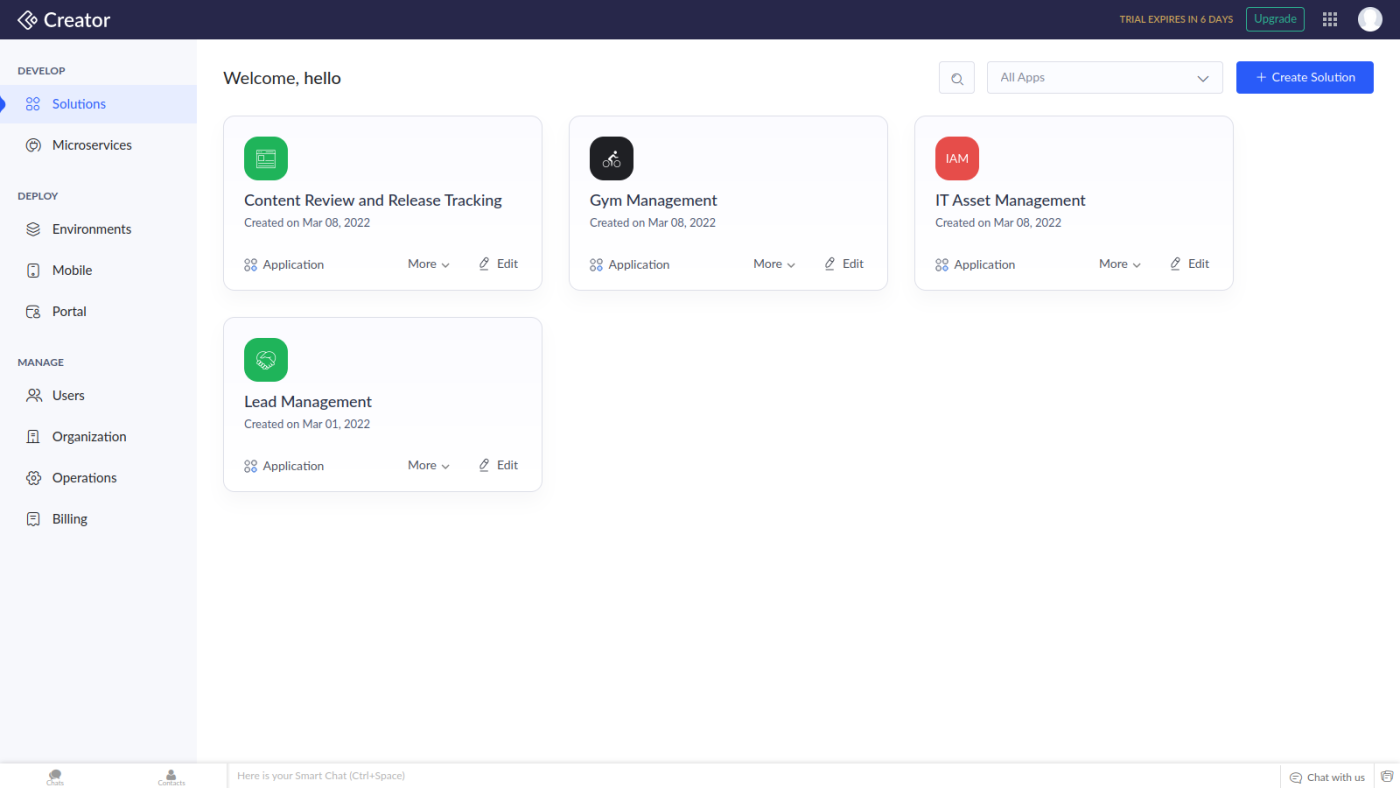Screen dimensions: 1400x788
Task: Click the IAM red app icon
Action: 957,158
